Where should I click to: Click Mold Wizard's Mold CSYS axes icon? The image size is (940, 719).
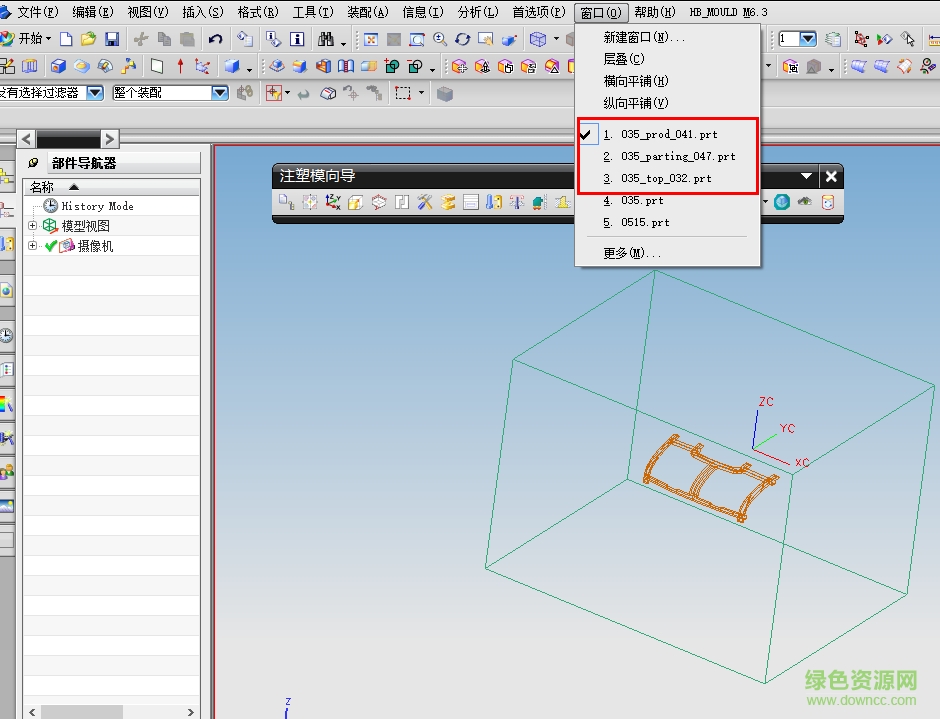tap(333, 202)
